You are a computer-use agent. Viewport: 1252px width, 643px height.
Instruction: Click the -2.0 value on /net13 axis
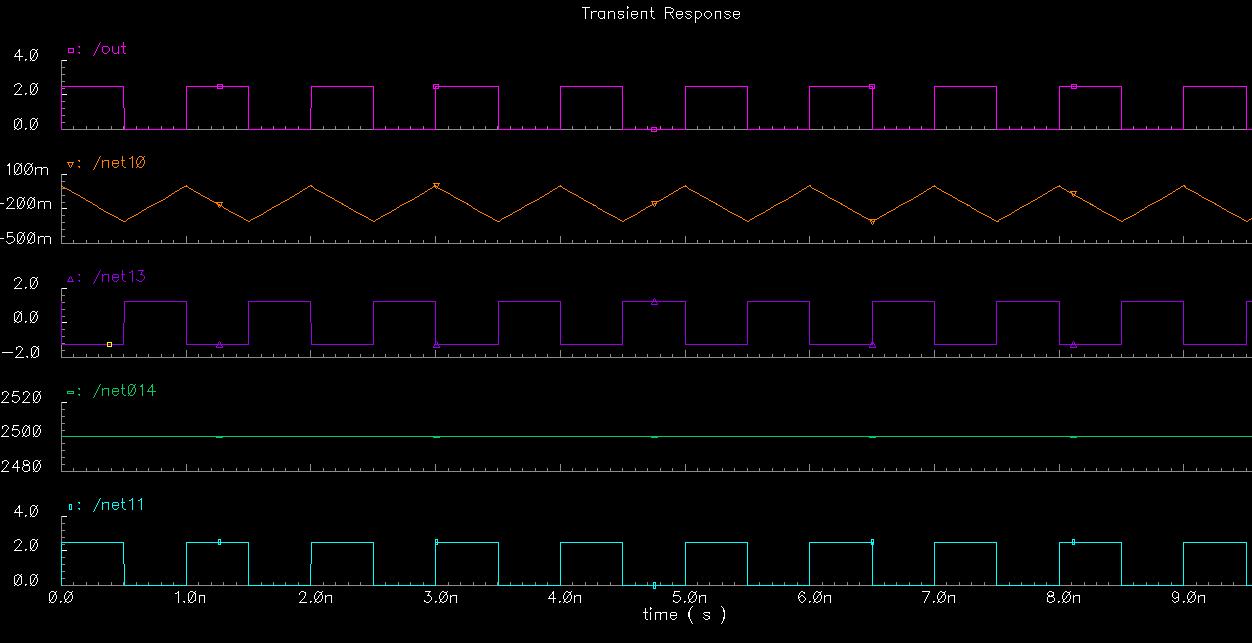(22, 353)
